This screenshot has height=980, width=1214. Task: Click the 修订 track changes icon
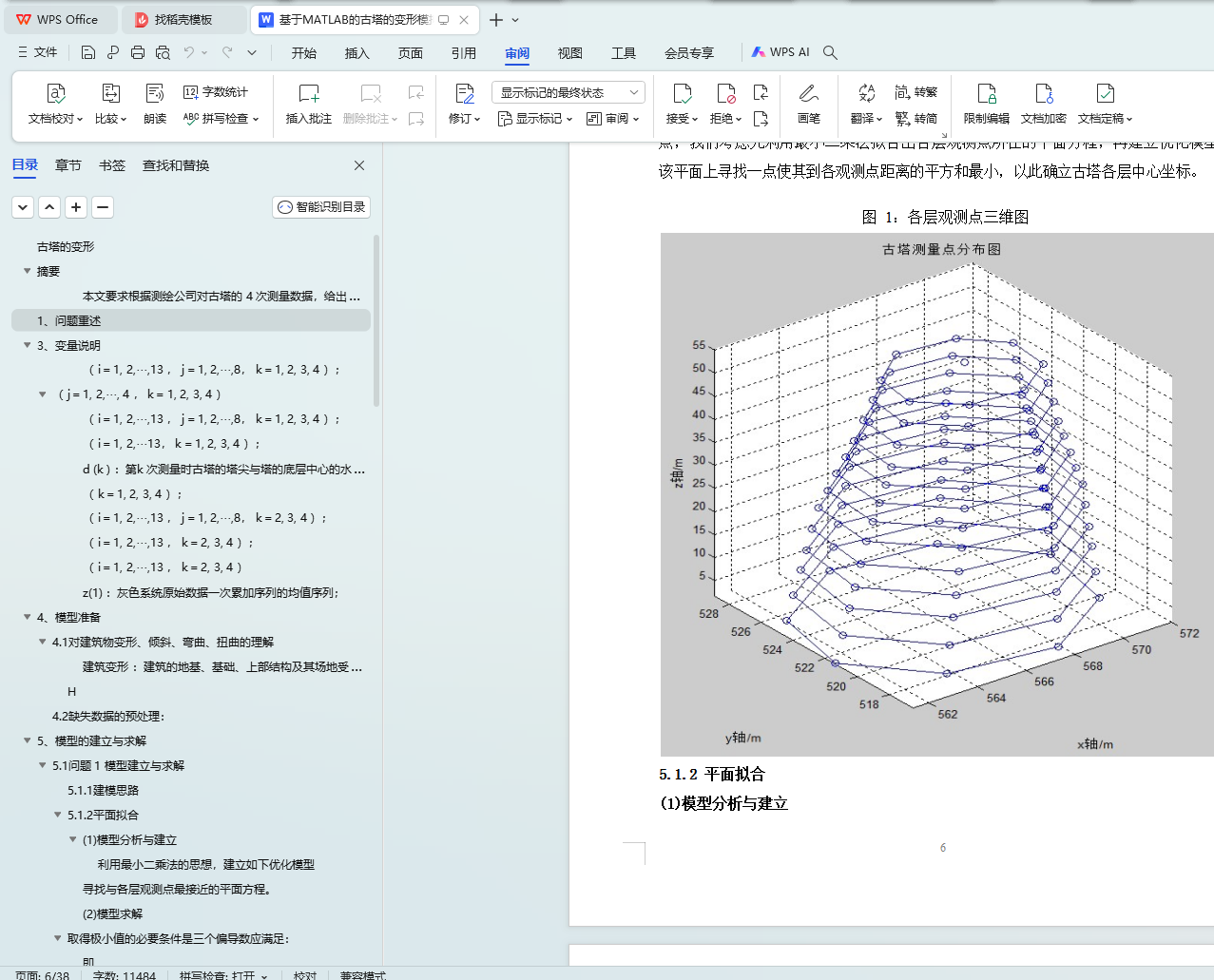point(464,93)
